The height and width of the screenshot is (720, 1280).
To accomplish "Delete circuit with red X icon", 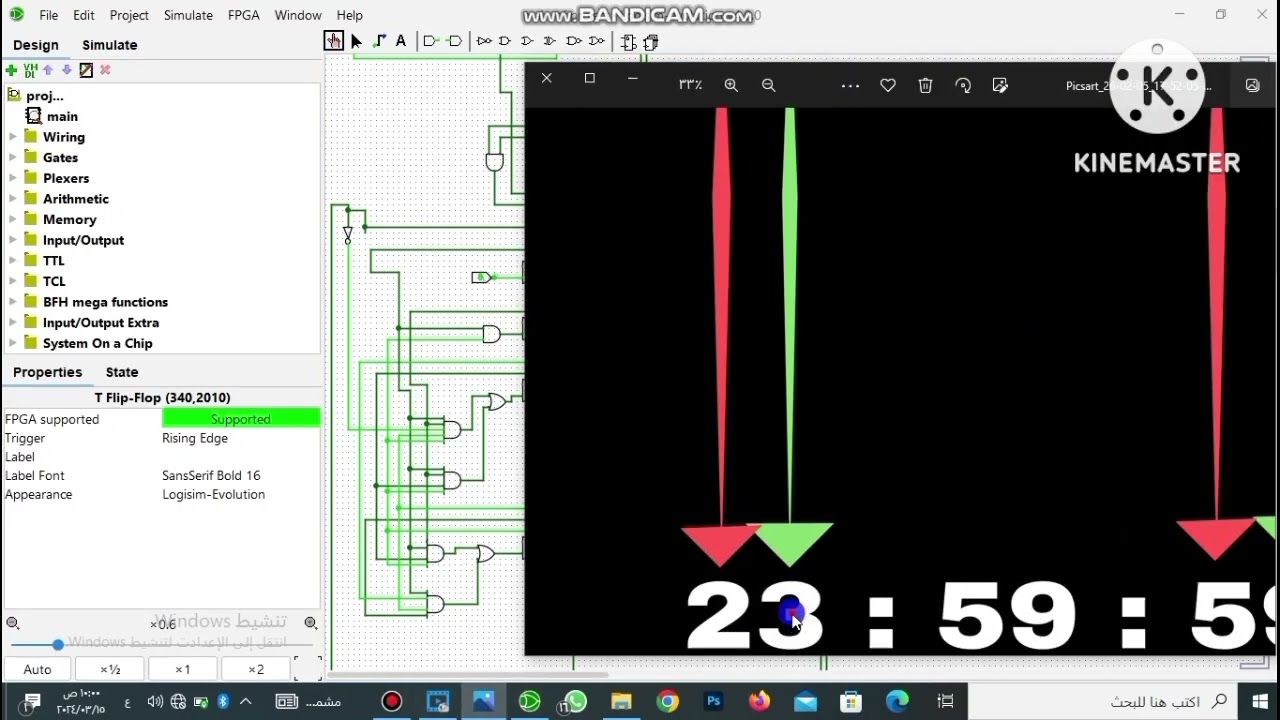I will 105,70.
